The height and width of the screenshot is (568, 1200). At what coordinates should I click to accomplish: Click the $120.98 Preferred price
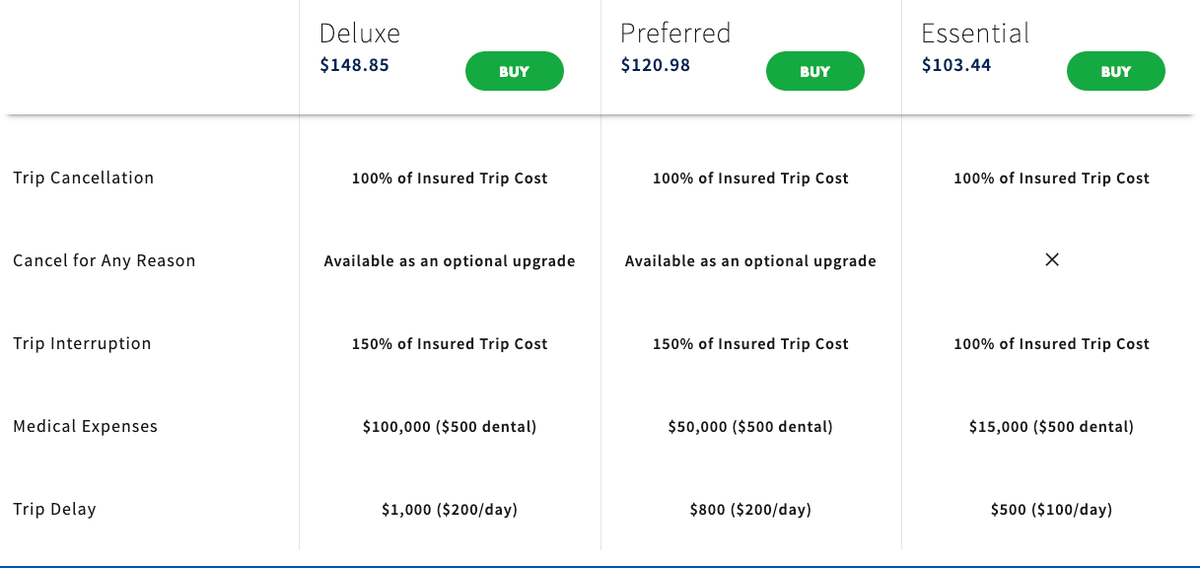point(655,66)
